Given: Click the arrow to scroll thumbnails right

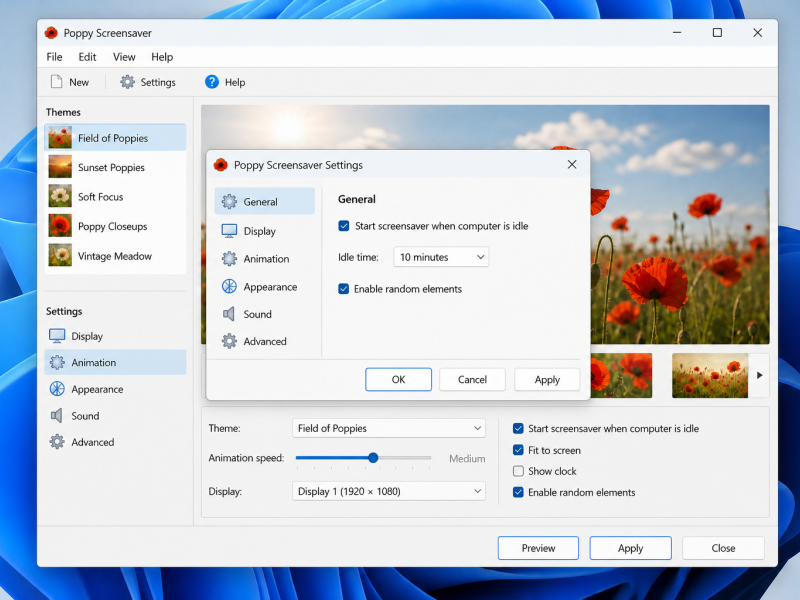Looking at the screenshot, I should pos(759,375).
